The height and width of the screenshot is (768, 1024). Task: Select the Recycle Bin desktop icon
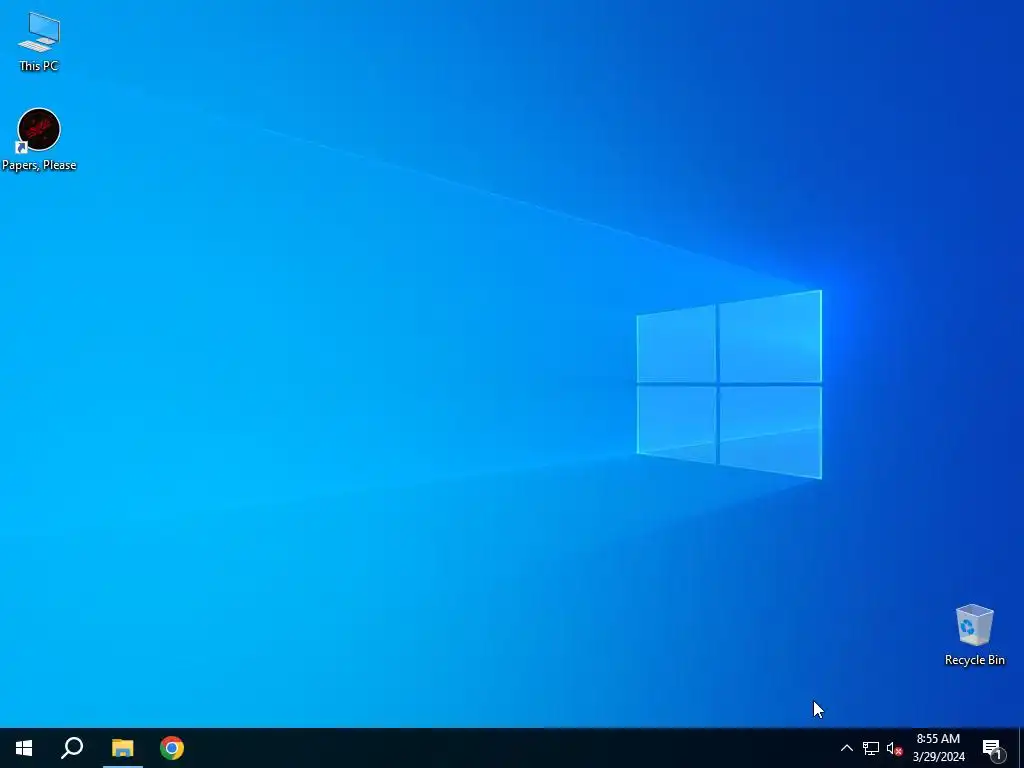tap(974, 635)
